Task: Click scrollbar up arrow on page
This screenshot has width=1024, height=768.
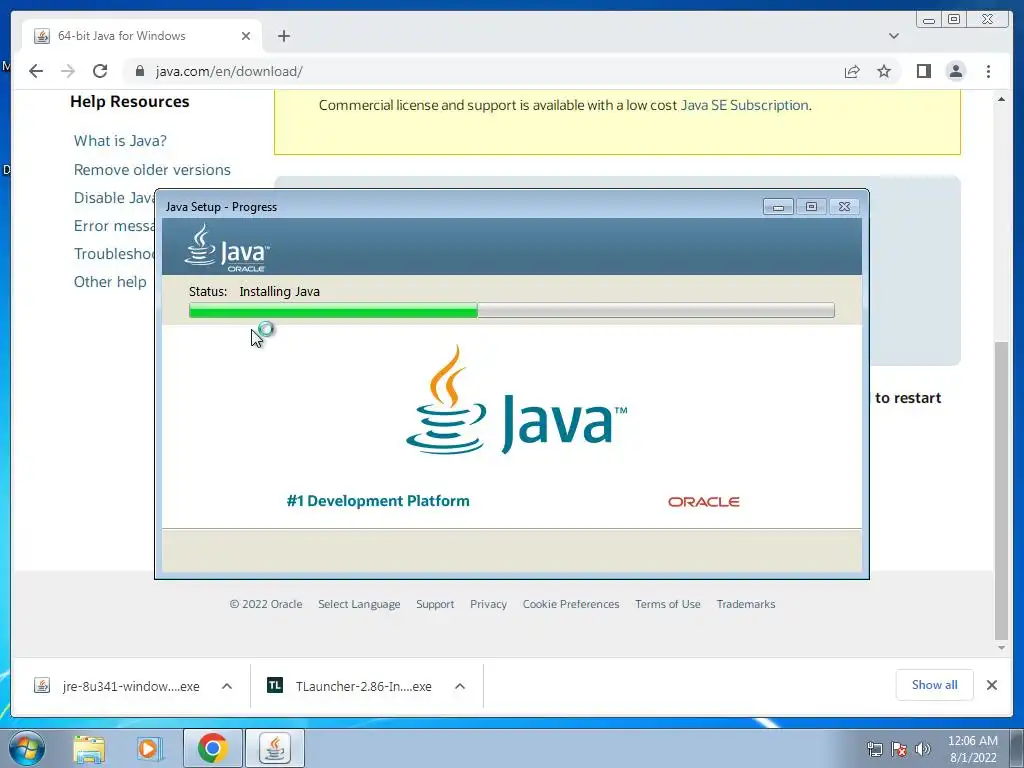Action: point(1001,99)
